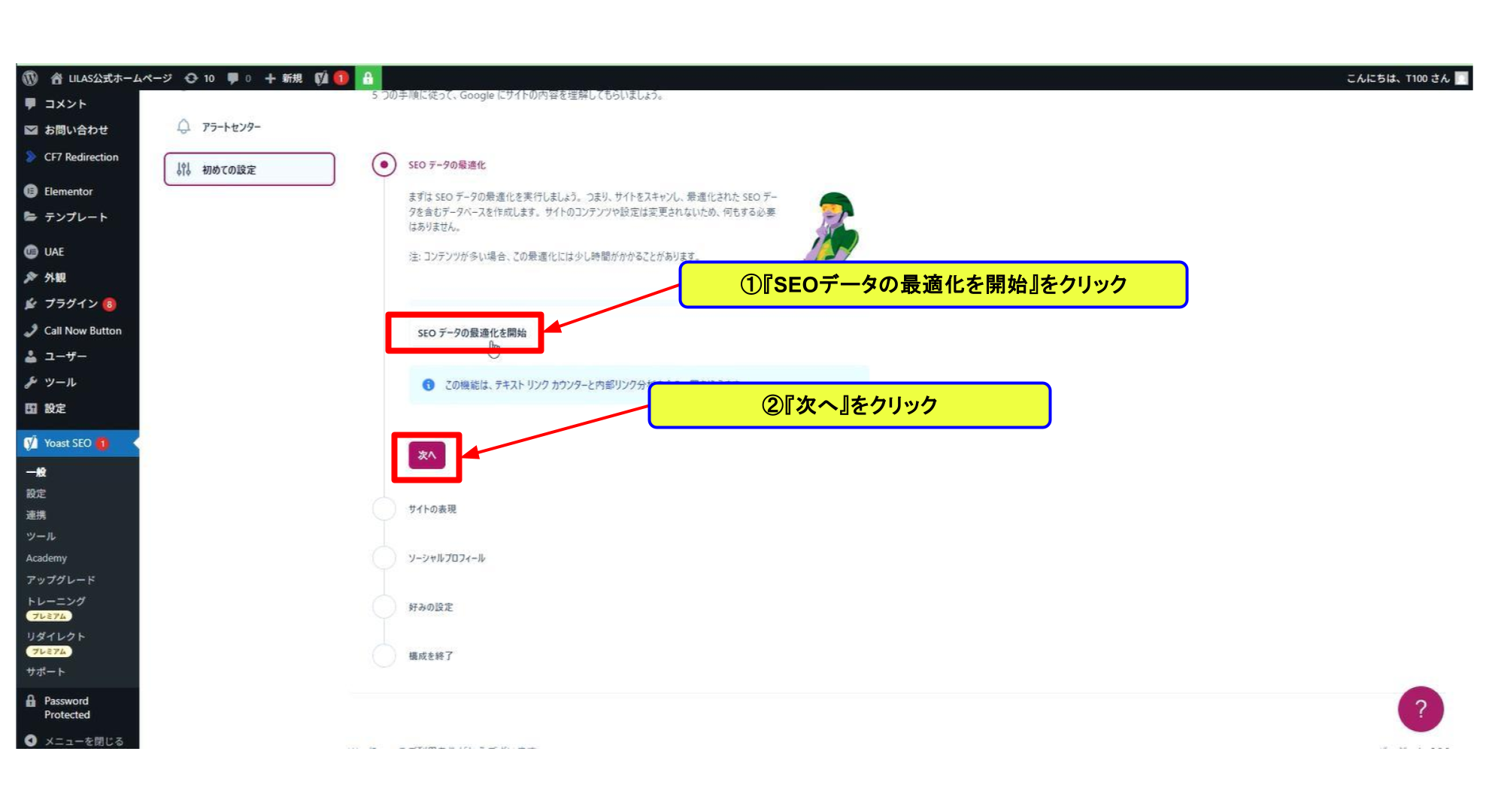This screenshot has height=812, width=1489.
Task: Click the CF7 Redirection icon
Action: click(x=31, y=156)
